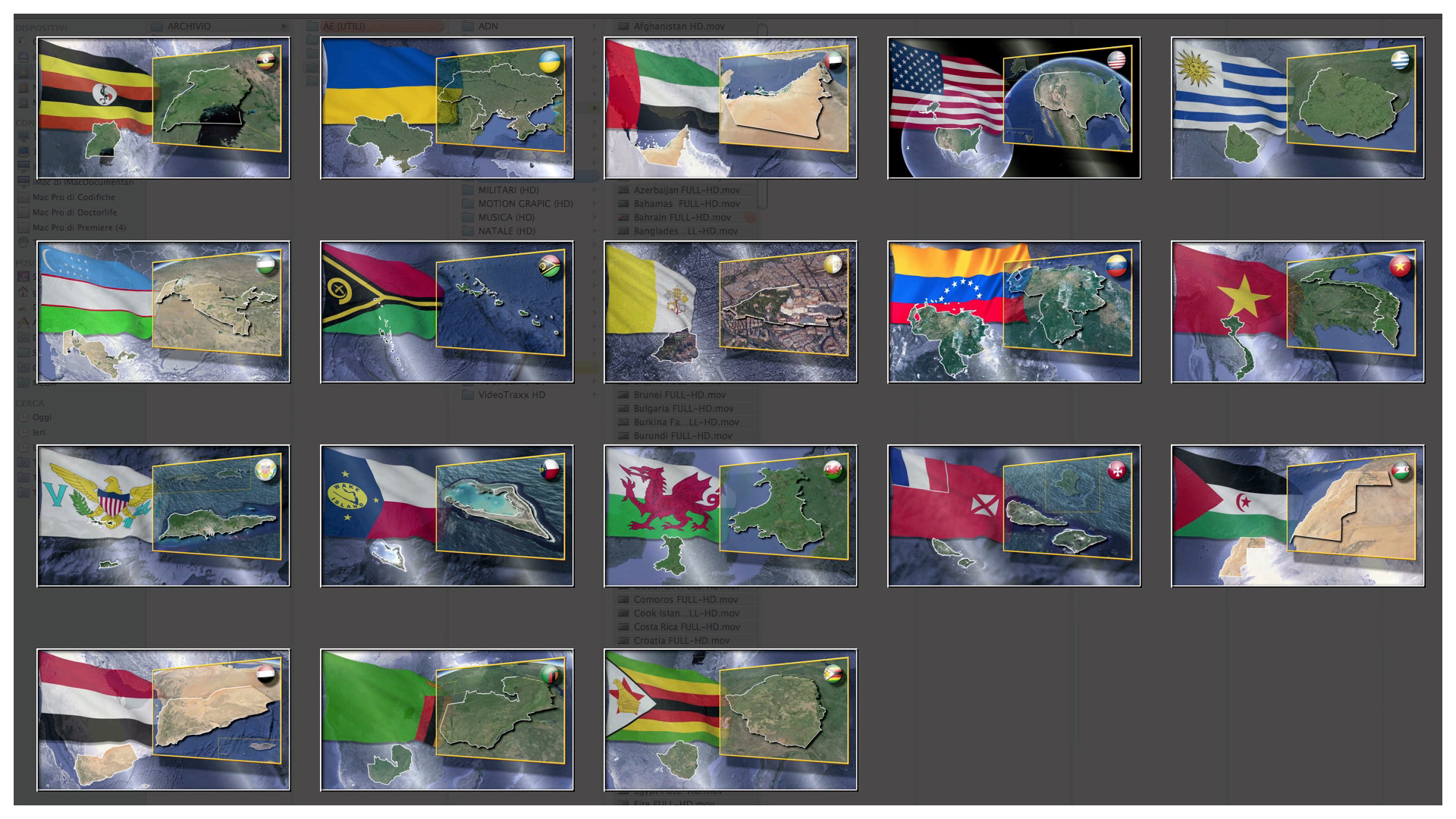Select the Wallis and Futuna thumbnail

click(x=1014, y=516)
